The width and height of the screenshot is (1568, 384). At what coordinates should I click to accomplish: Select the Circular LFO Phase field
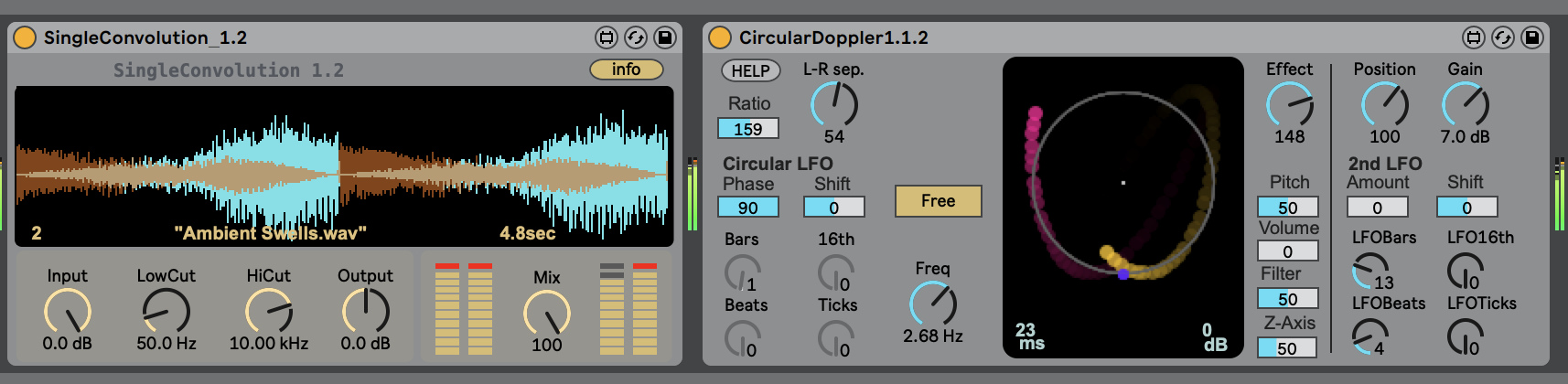[x=748, y=208]
